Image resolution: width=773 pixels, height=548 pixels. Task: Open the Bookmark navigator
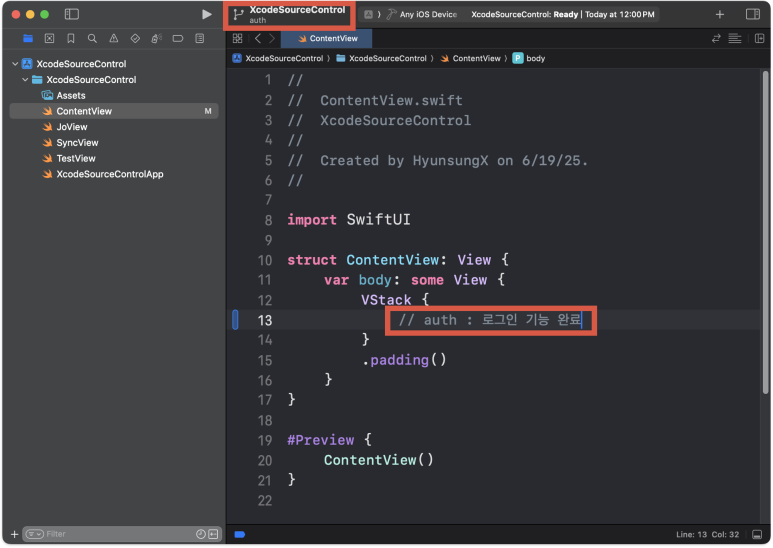(x=71, y=38)
